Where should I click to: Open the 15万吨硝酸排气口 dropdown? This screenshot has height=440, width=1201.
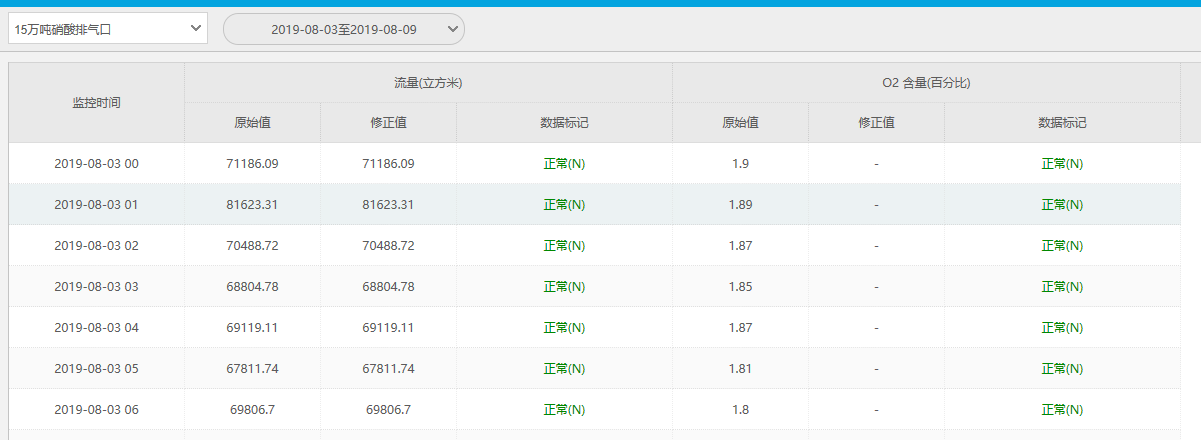pyautogui.click(x=107, y=29)
